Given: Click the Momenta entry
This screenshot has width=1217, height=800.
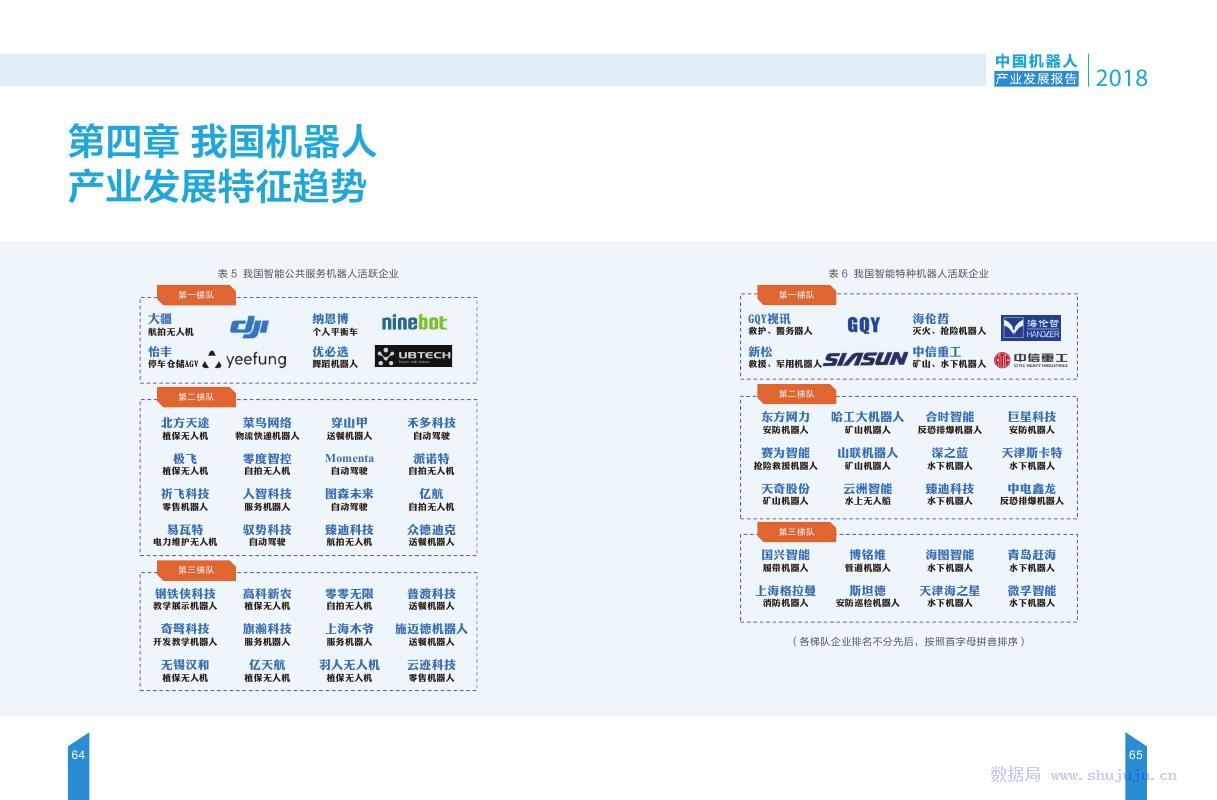Looking at the screenshot, I should click(349, 459).
